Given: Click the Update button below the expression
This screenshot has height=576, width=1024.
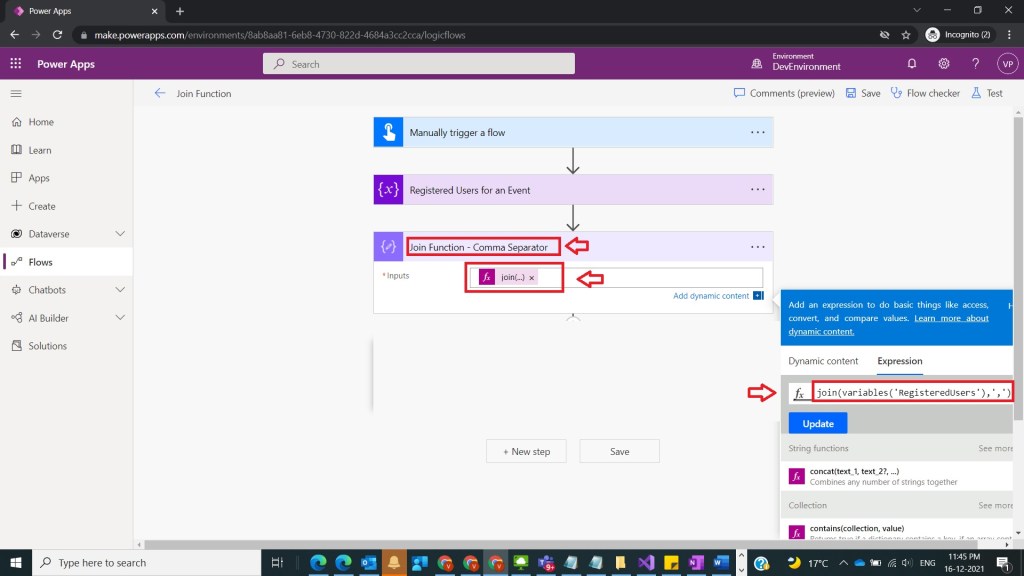Looking at the screenshot, I should 817,423.
